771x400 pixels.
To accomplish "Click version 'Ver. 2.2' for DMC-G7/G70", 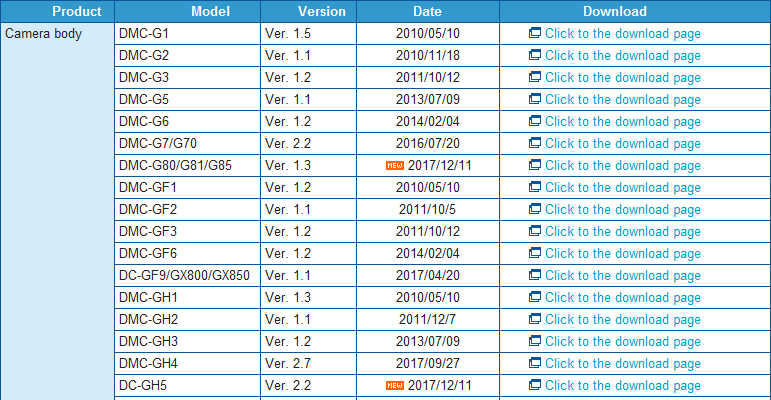I will click(288, 144).
